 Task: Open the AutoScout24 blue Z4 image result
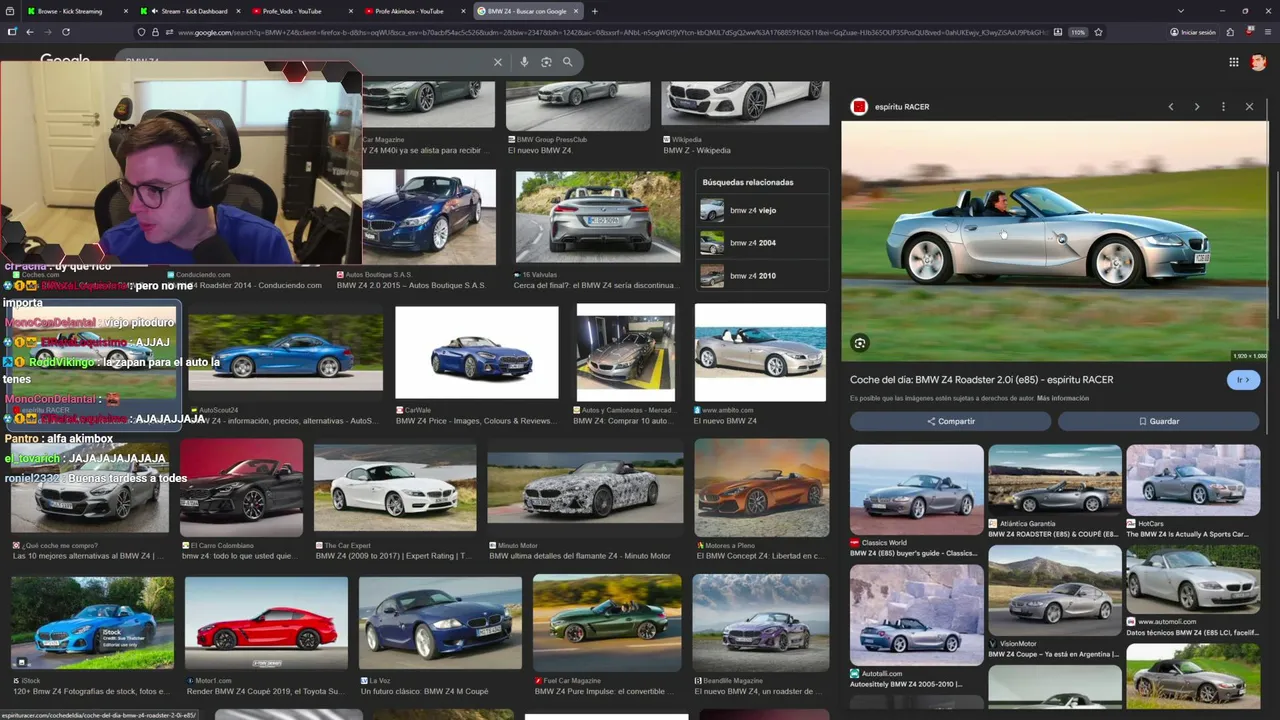[286, 353]
